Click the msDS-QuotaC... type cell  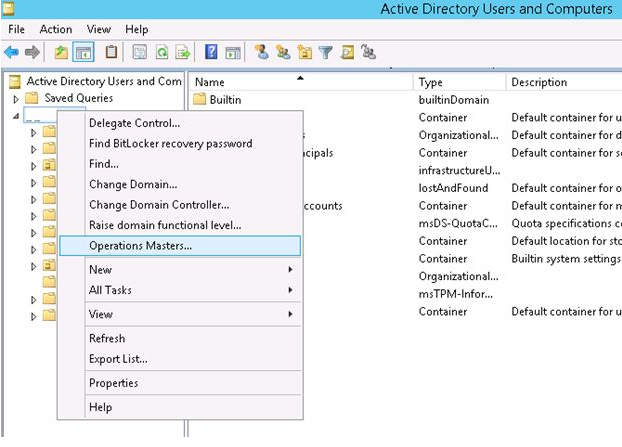(x=458, y=223)
